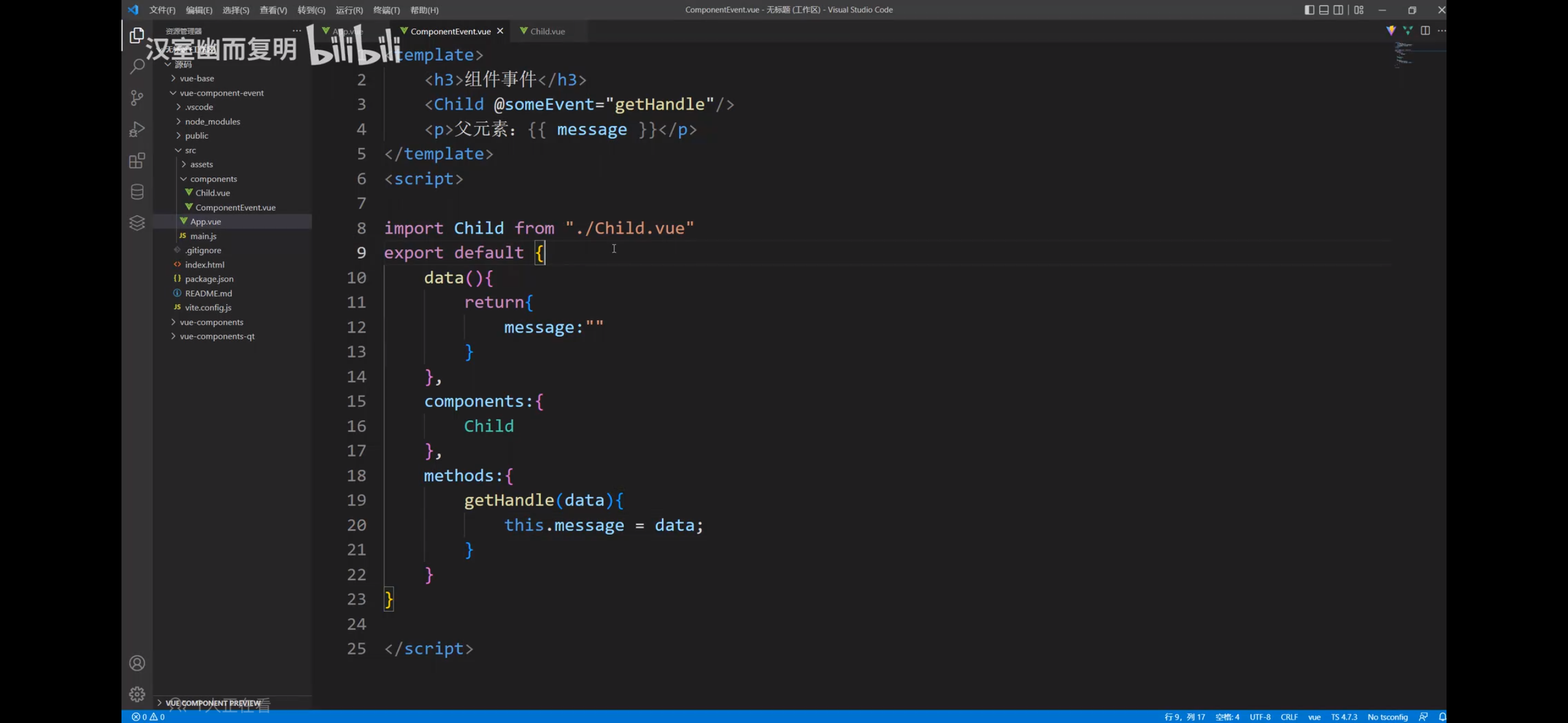Viewport: 1568px width, 723px height.
Task: Open Manage gear settings icon
Action: (x=137, y=694)
